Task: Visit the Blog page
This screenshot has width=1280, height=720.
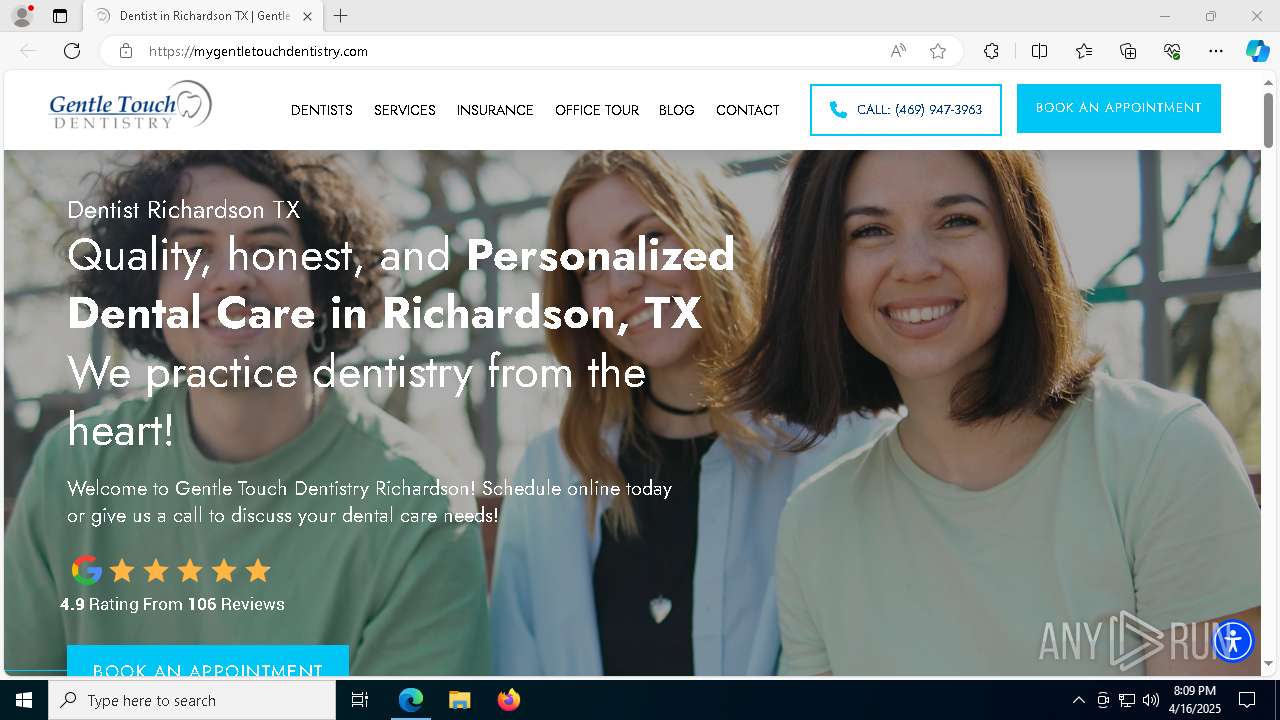Action: point(677,110)
